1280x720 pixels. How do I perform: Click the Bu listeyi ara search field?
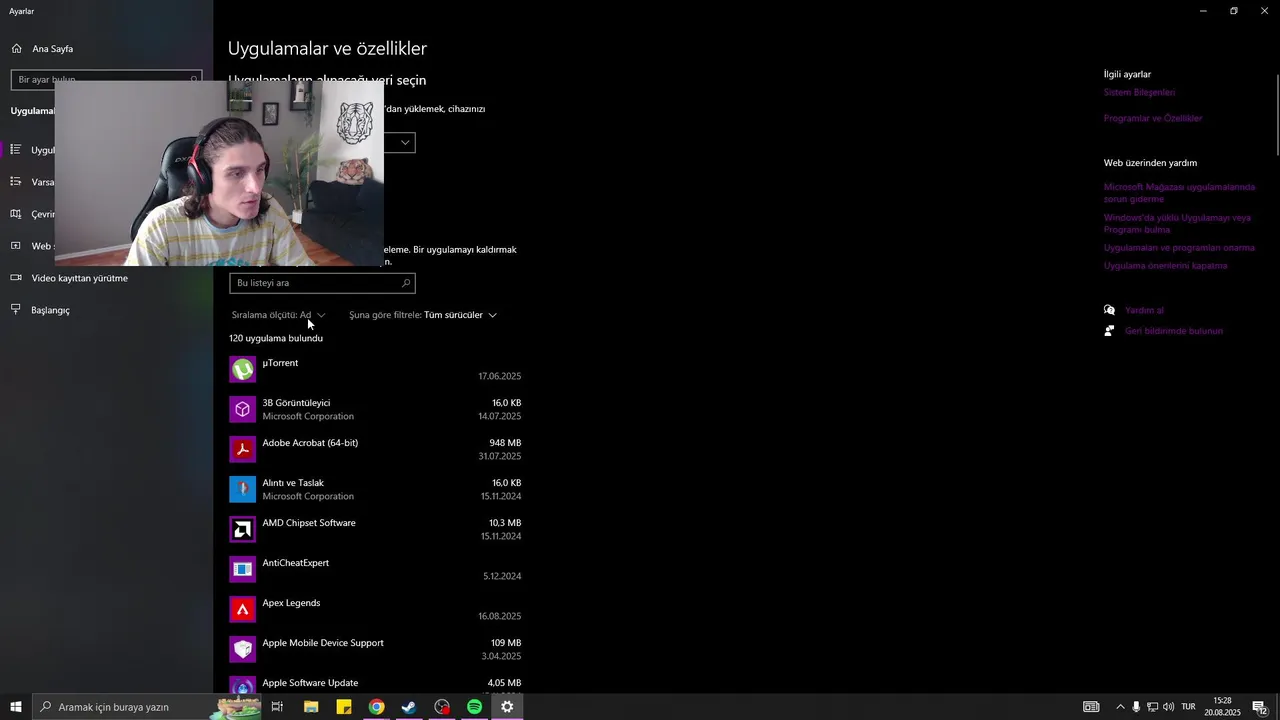pos(322,283)
